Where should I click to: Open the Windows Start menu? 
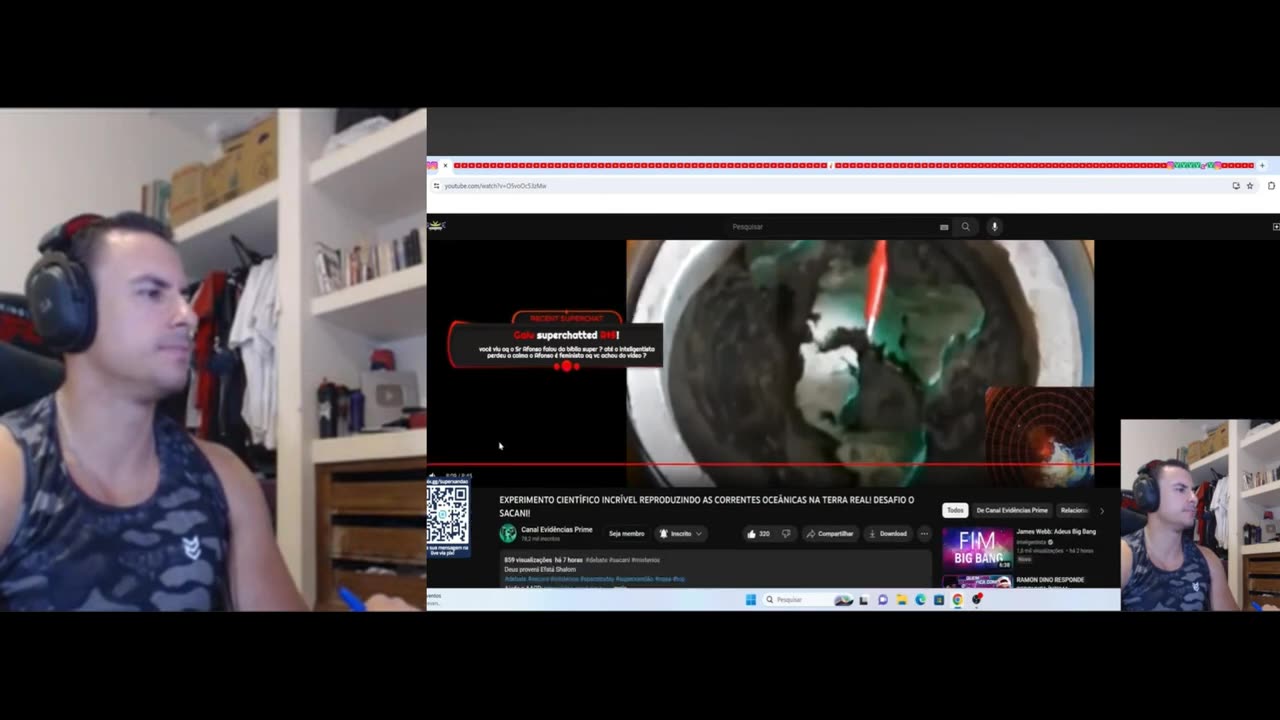point(750,600)
